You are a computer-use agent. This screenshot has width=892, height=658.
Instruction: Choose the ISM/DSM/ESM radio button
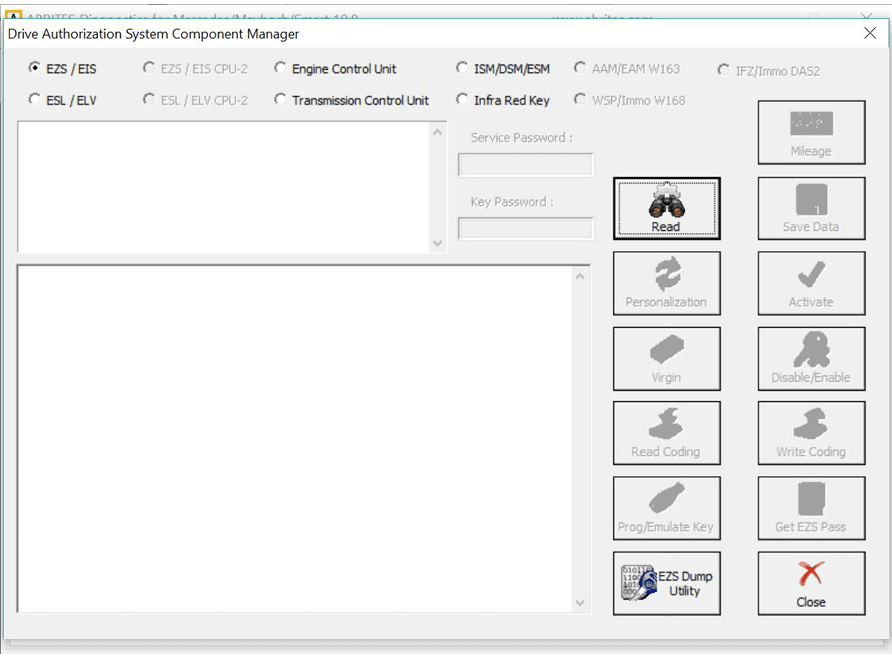(x=462, y=69)
